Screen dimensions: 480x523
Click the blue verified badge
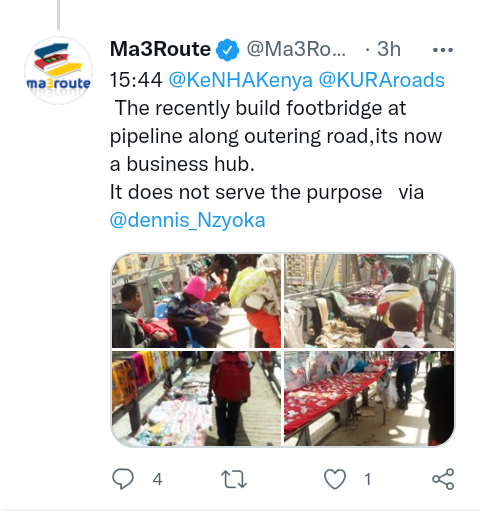(x=227, y=50)
